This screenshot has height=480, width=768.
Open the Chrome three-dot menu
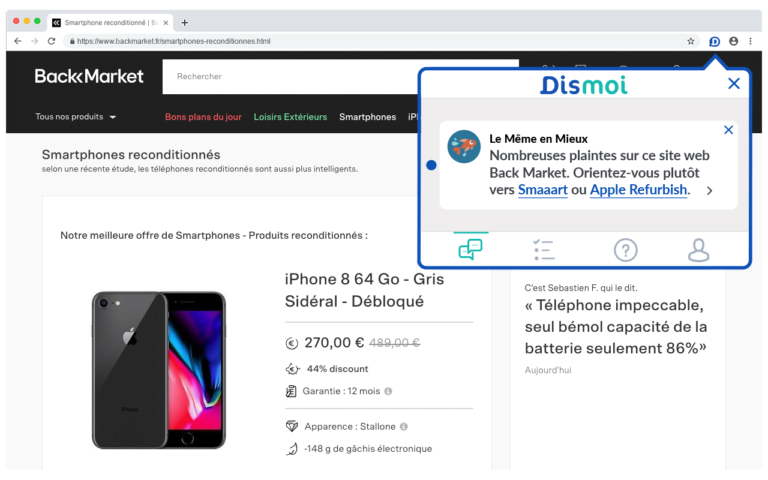coord(751,41)
